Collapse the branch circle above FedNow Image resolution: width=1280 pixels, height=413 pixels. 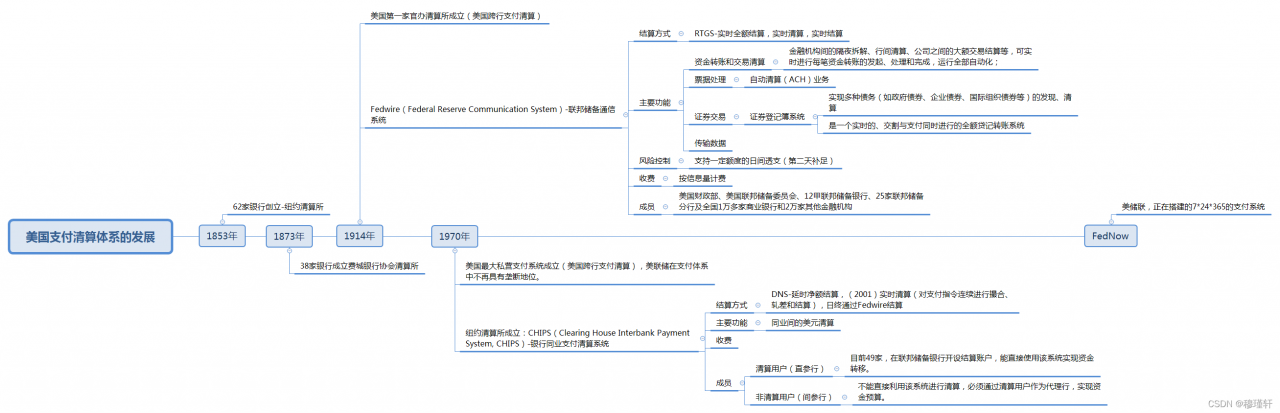pyautogui.click(x=1111, y=220)
